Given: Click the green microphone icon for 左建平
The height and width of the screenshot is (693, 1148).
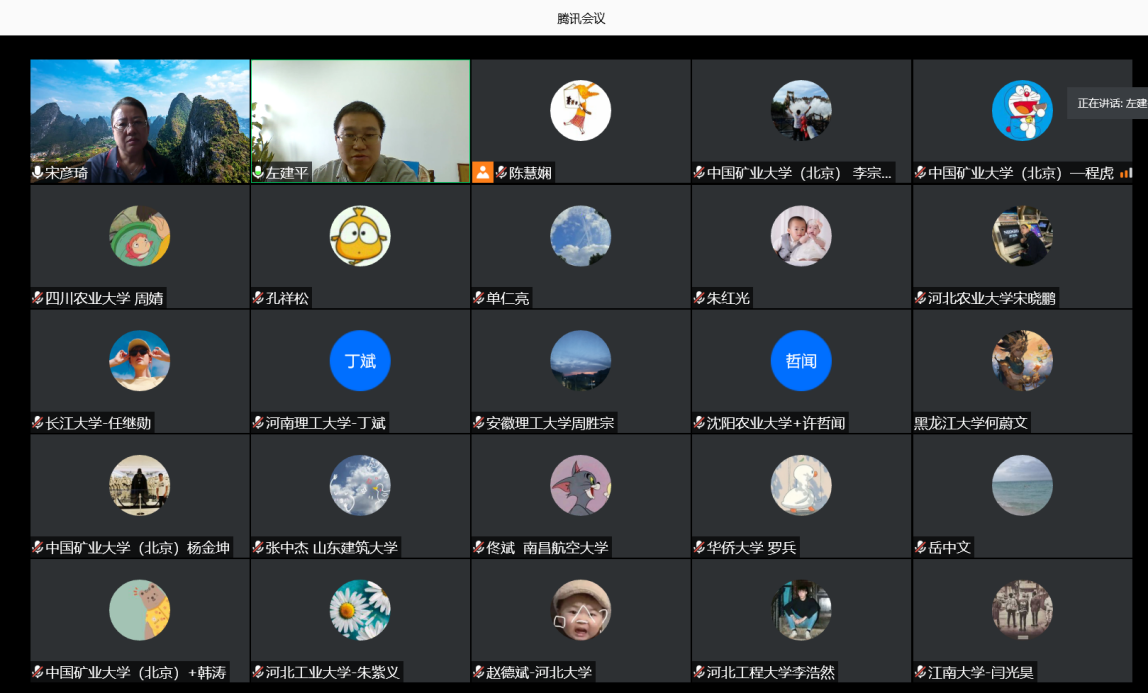Looking at the screenshot, I should point(258,173).
